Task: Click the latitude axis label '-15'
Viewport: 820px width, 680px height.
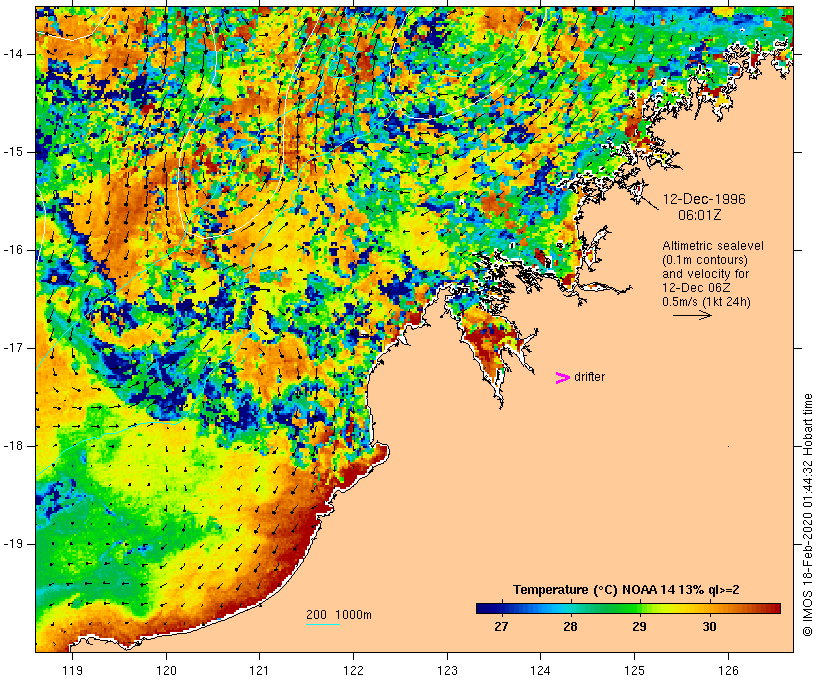Action: click(12, 152)
